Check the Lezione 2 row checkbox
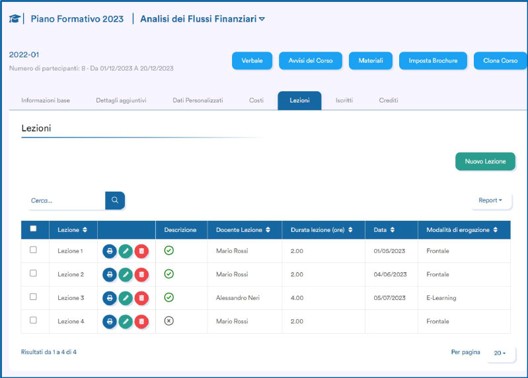This screenshot has width=528, height=378. 33,273
